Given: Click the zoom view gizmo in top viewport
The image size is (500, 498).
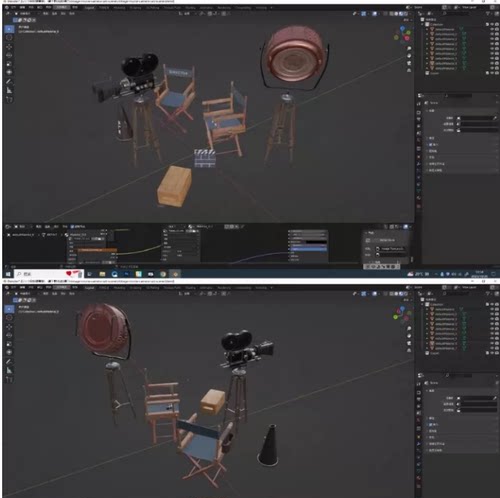Looking at the screenshot, I should click(x=409, y=48).
